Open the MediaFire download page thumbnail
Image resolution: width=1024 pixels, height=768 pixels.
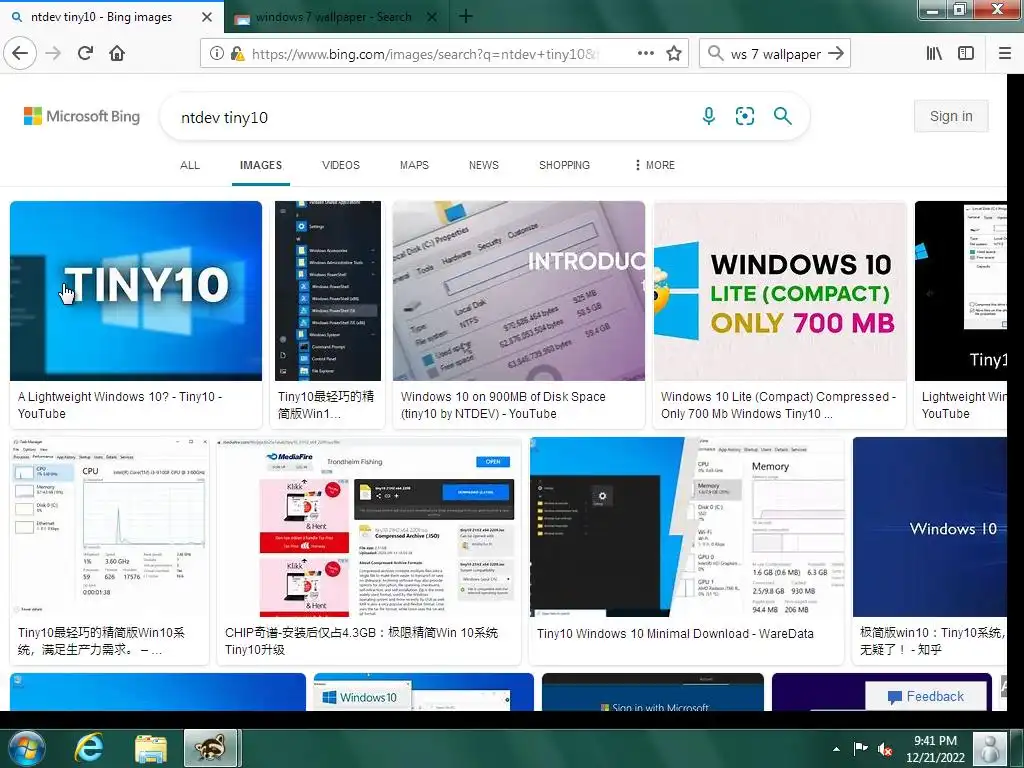coord(369,527)
